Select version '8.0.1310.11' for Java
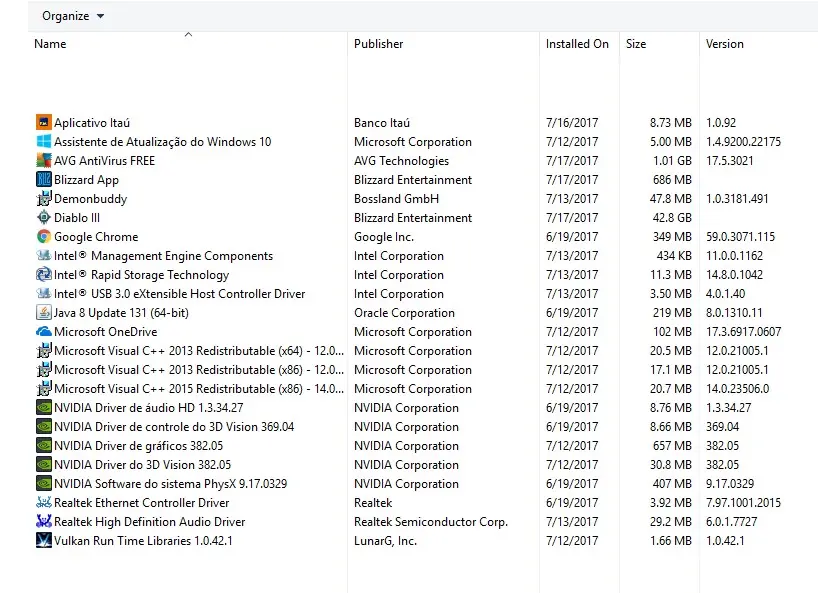The height and width of the screenshot is (593, 818). click(x=734, y=313)
